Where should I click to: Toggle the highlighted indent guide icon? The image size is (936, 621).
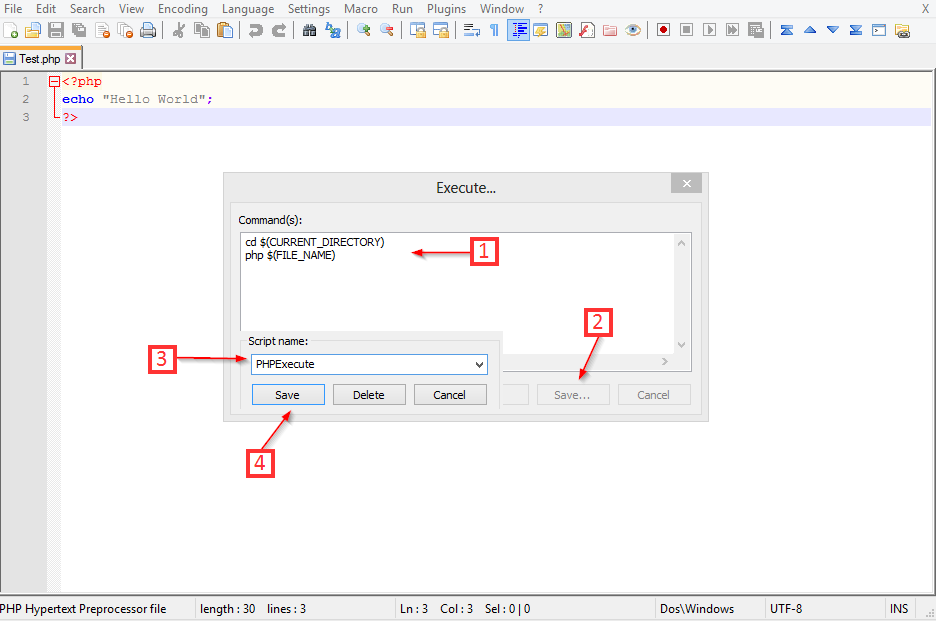click(518, 30)
